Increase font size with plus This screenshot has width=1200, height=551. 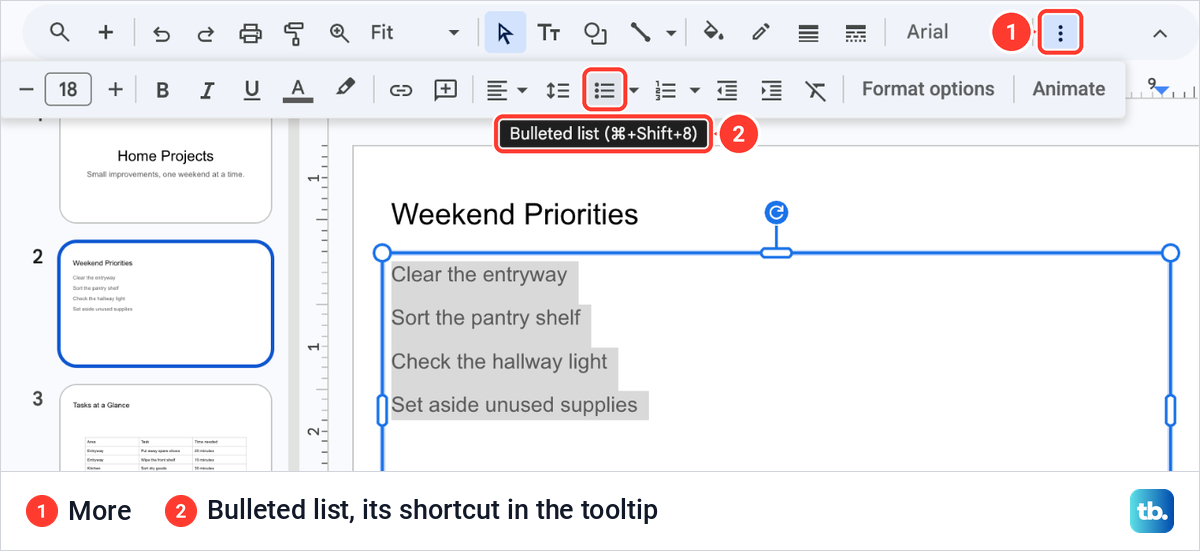pyautogui.click(x=115, y=89)
